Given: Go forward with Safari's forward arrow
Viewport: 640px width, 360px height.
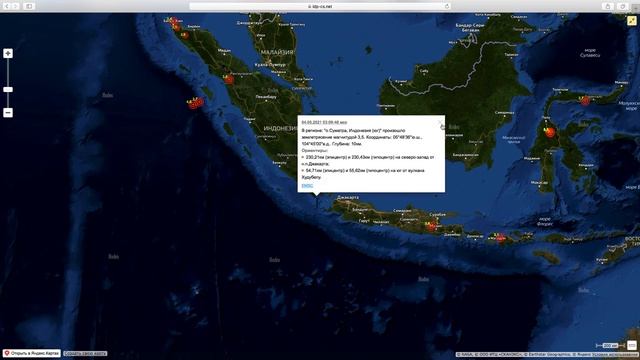Looking at the screenshot, I should (x=16, y=6).
